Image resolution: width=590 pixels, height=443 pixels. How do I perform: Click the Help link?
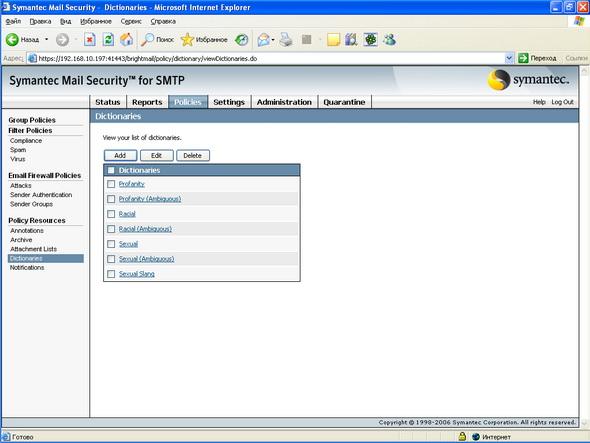click(539, 102)
